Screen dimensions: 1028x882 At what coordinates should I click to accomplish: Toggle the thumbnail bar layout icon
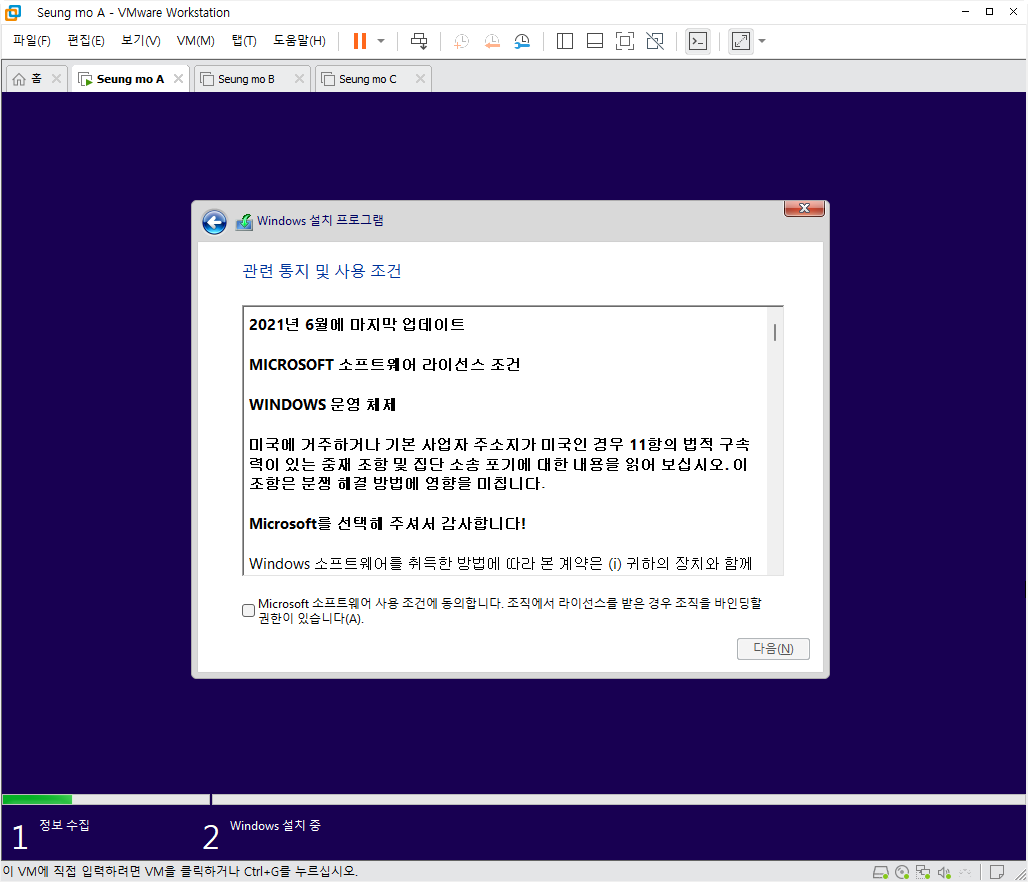tap(595, 41)
